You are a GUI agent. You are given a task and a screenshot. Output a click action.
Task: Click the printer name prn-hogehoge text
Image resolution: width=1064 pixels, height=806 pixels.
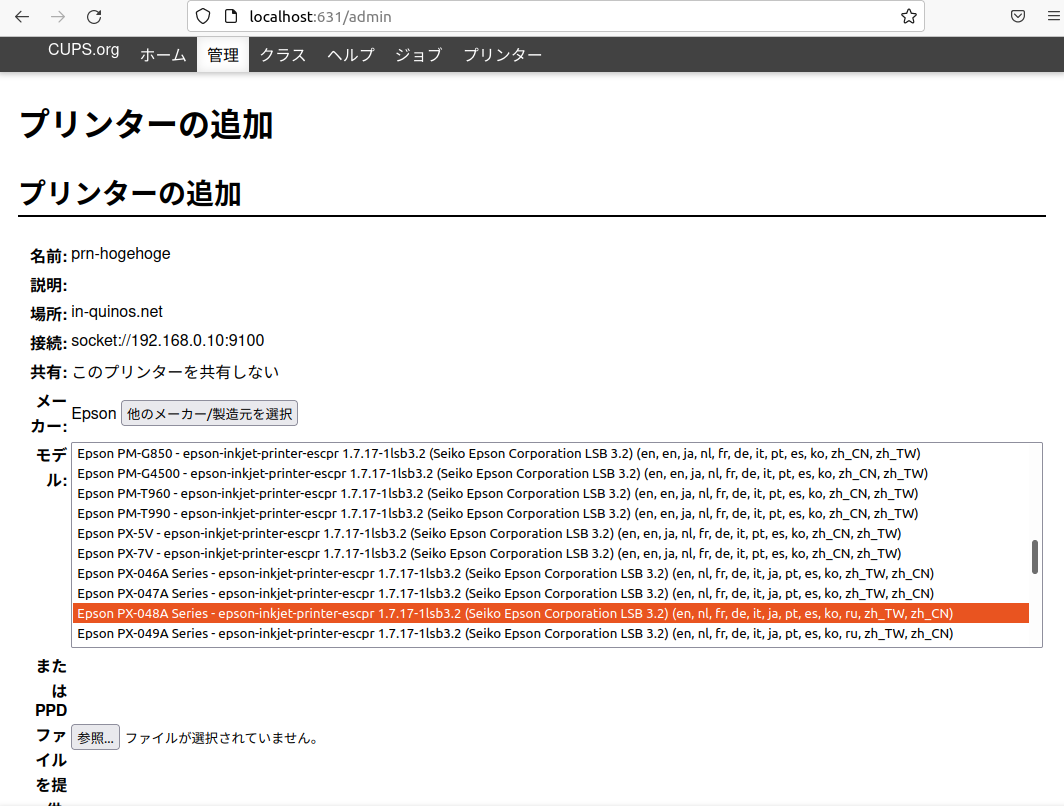point(121,254)
